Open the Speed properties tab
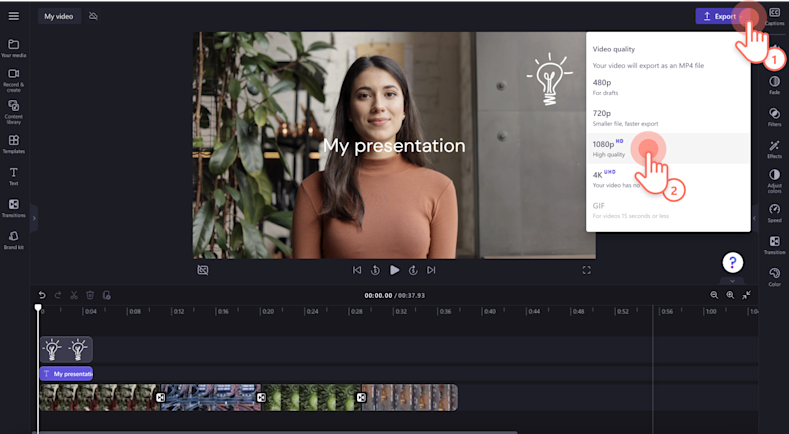The height and width of the screenshot is (434, 789). pyautogui.click(x=774, y=213)
